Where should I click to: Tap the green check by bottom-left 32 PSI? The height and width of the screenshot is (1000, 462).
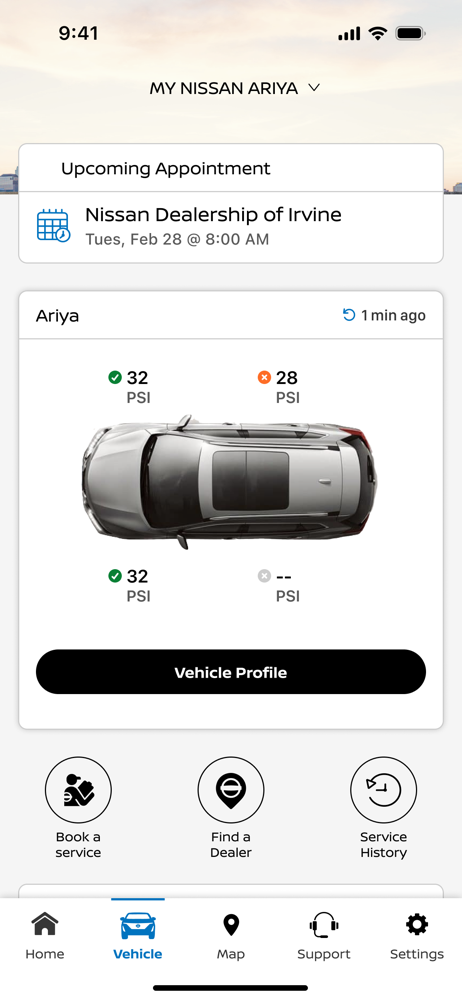pyautogui.click(x=115, y=577)
